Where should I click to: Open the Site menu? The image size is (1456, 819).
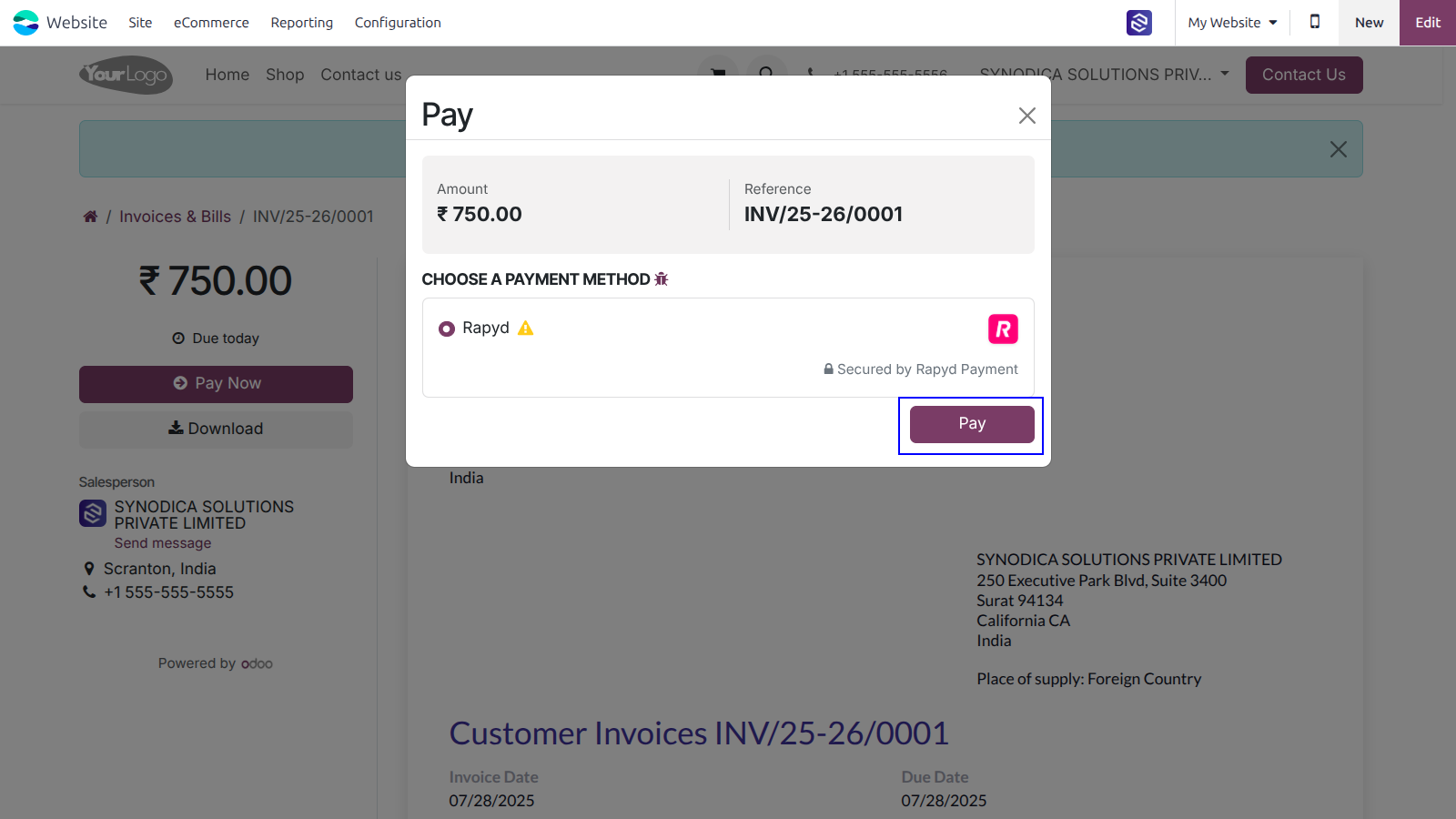pos(140,23)
